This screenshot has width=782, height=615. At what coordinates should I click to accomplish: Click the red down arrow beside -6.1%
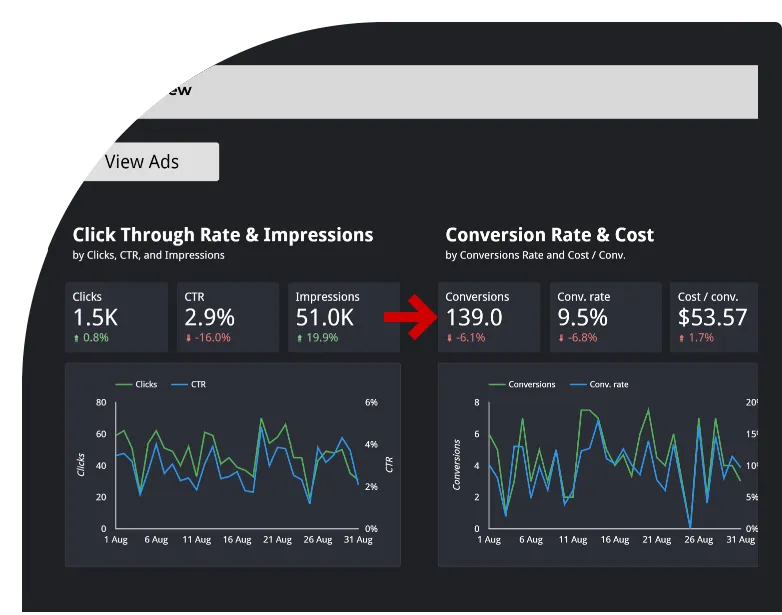pos(450,339)
